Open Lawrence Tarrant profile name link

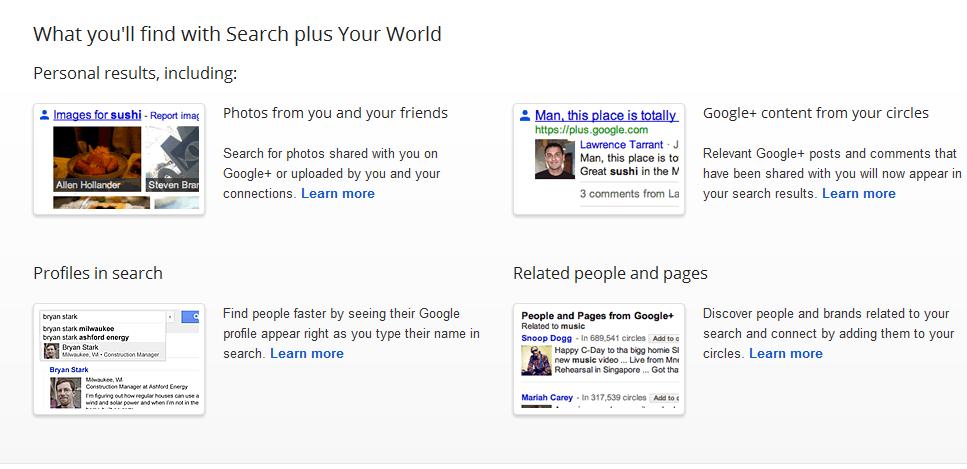coord(622,145)
